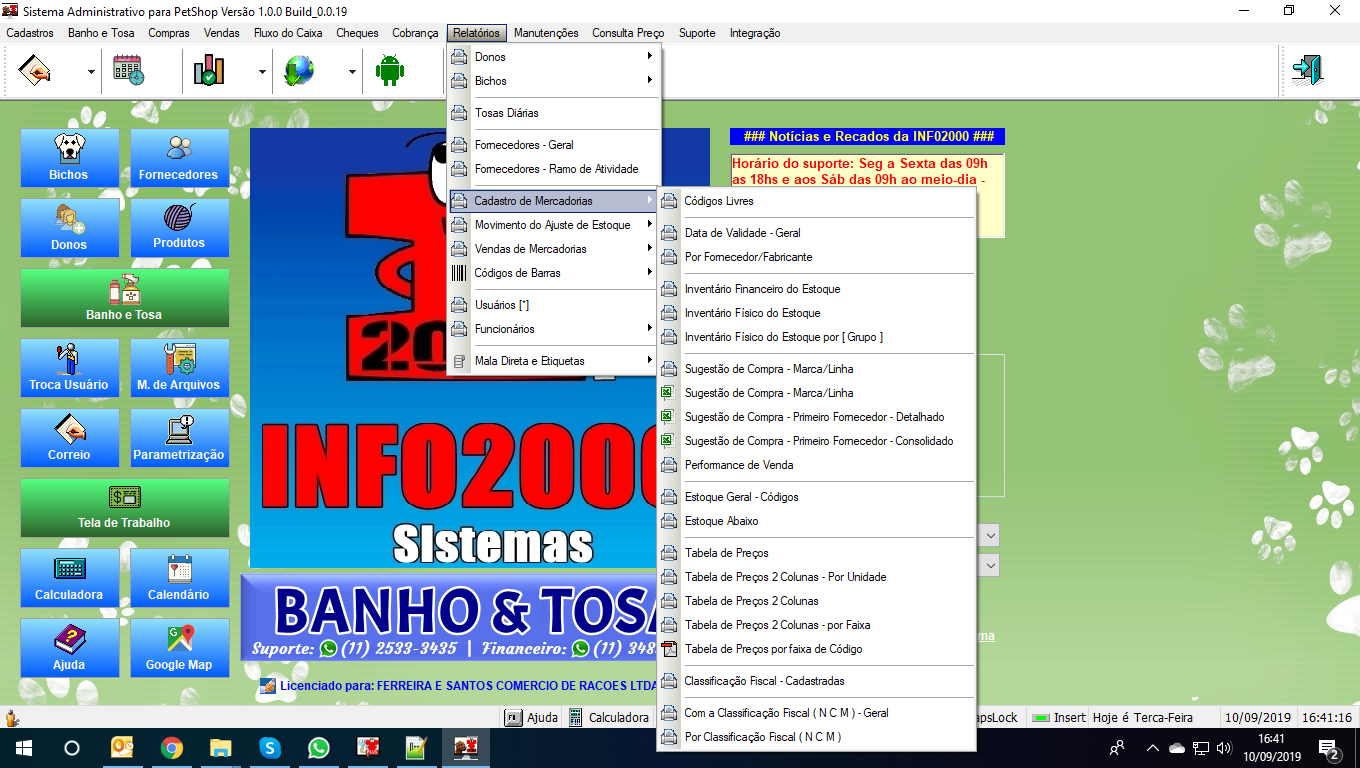Open the Produtos yarn ball tile
Screen dimensions: 1360x768
coord(179,228)
